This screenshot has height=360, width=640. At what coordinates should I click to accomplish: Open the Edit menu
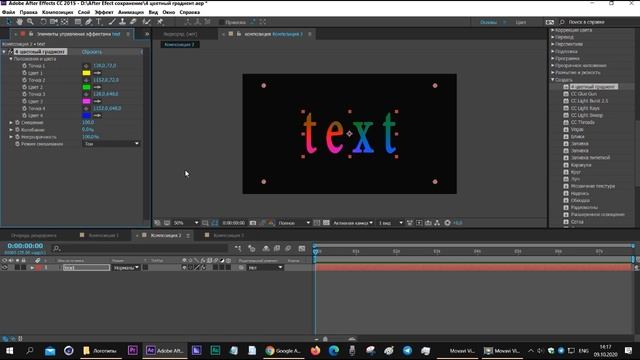(x=29, y=12)
